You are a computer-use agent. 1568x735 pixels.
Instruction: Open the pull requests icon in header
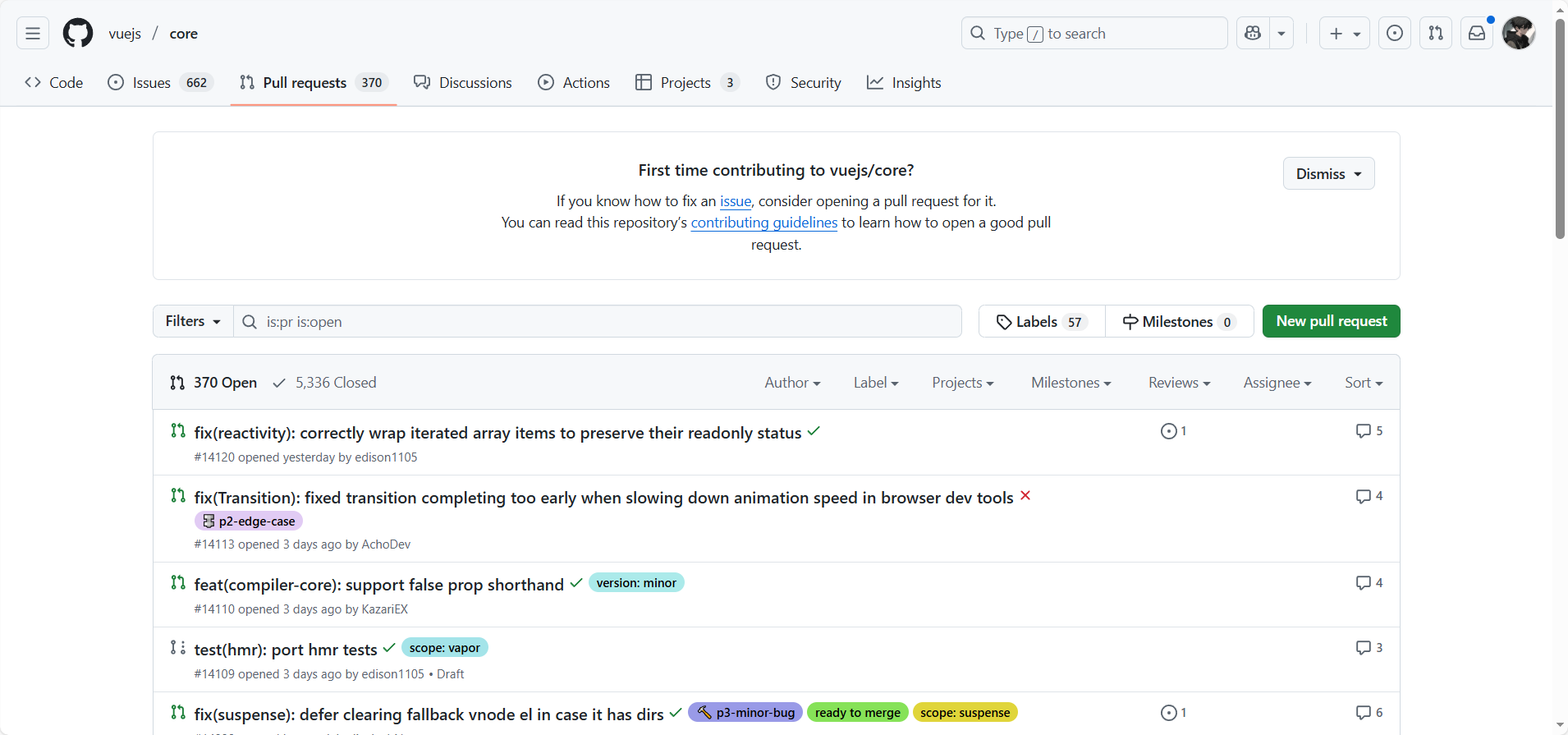pos(1436,34)
